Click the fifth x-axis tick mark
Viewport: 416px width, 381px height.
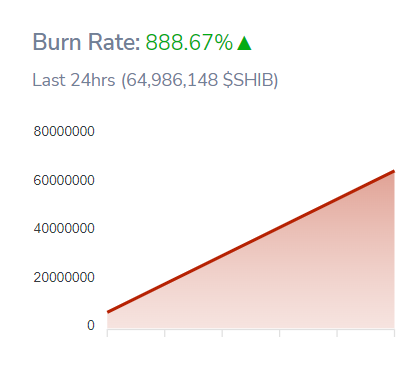(x=337, y=333)
